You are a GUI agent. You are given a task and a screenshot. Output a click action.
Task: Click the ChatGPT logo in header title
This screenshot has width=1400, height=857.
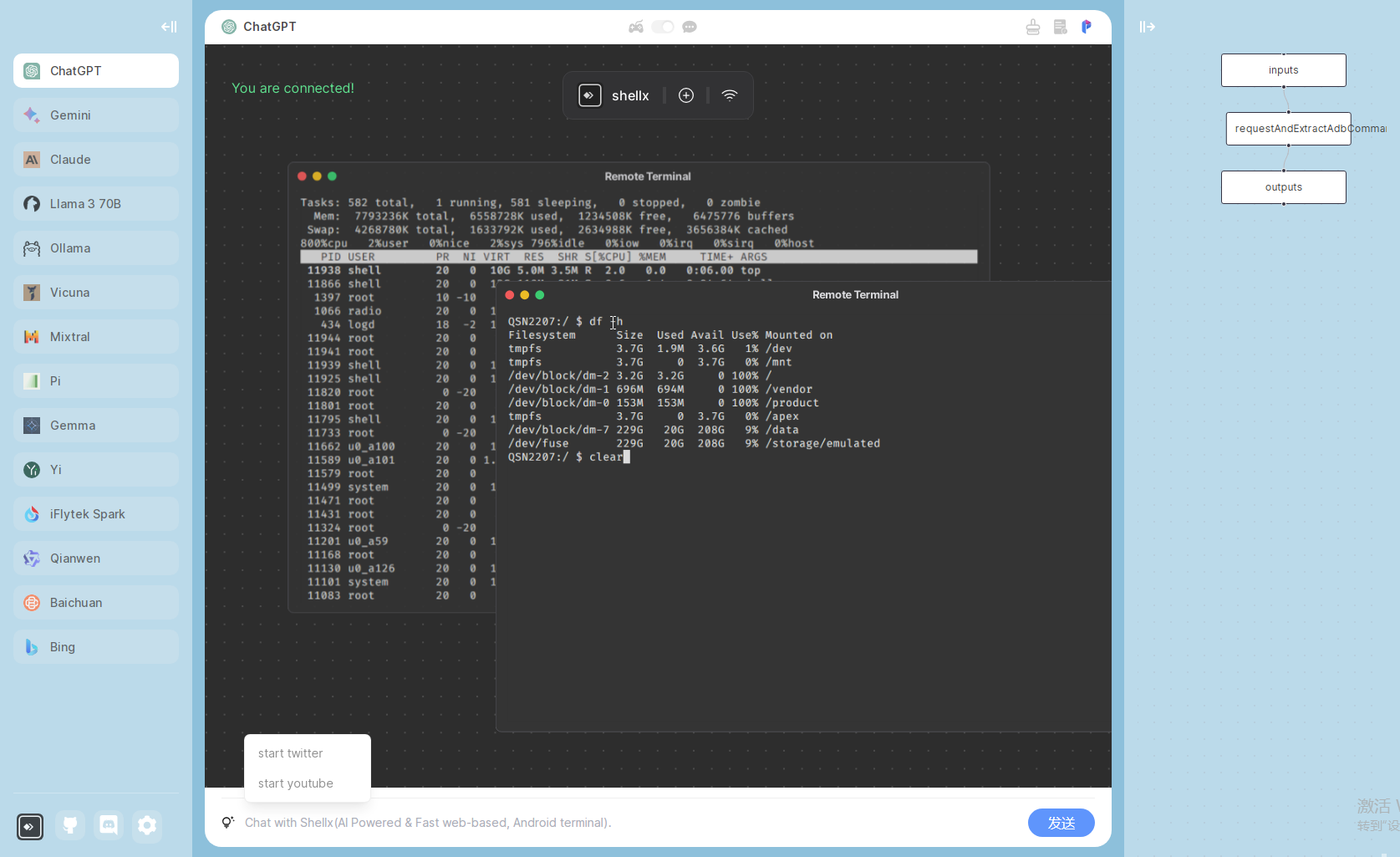coord(229,27)
